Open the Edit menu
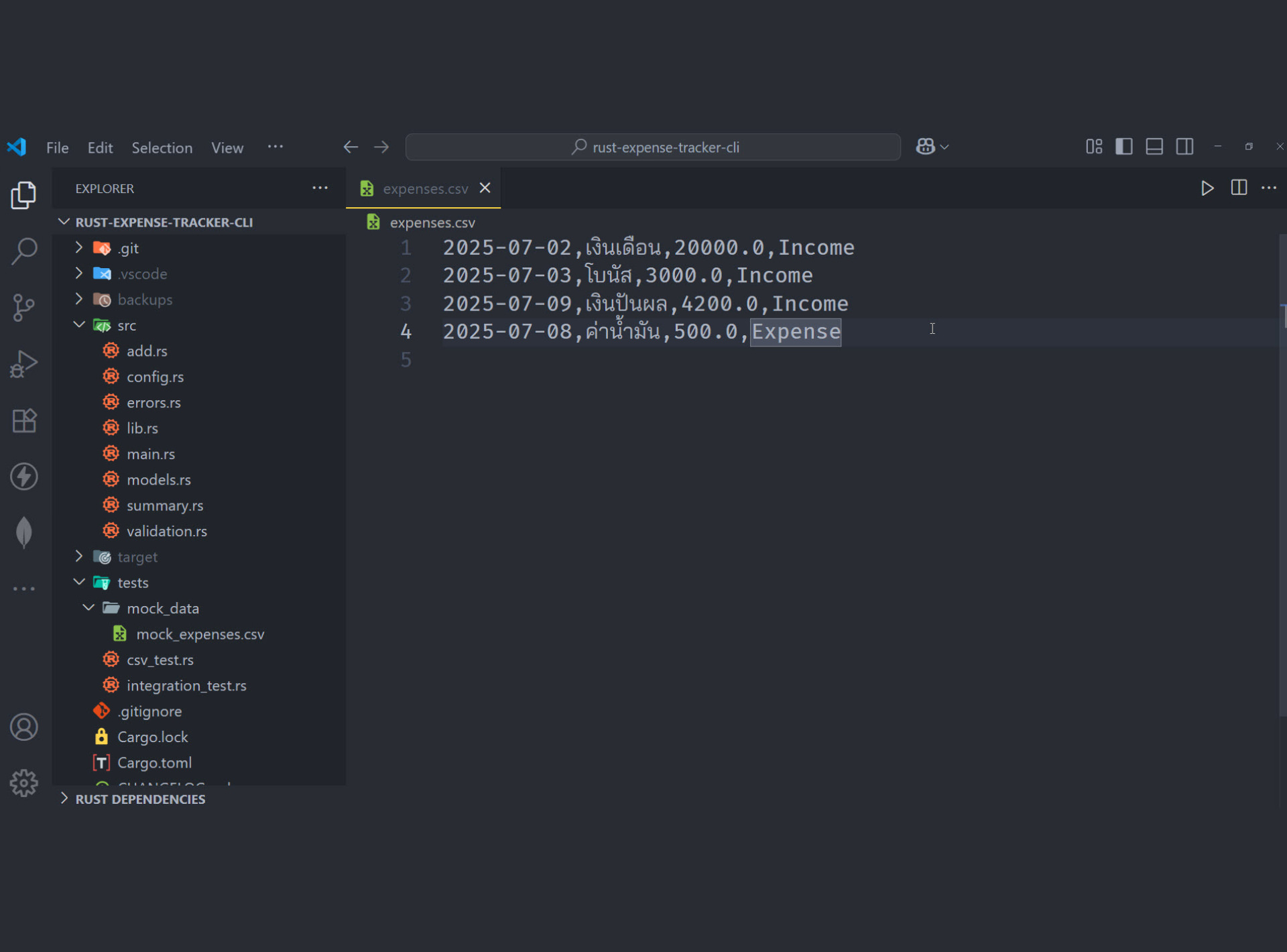This screenshot has width=1287, height=952. [100, 147]
